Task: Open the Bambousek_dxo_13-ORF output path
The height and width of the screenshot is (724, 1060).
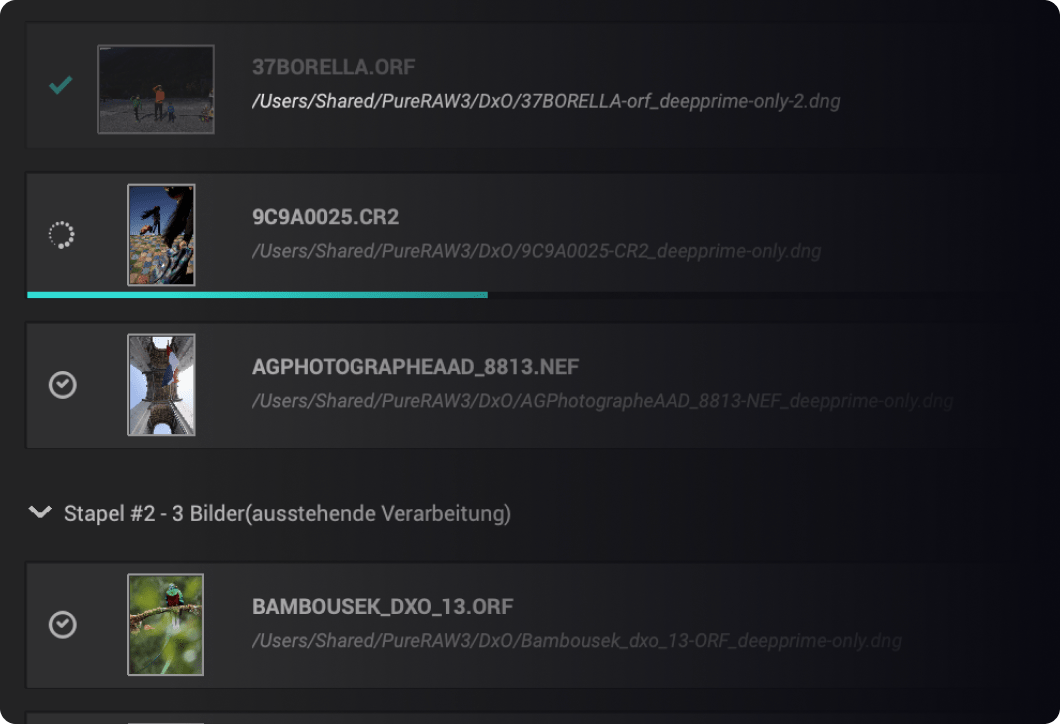Action: tap(577, 641)
